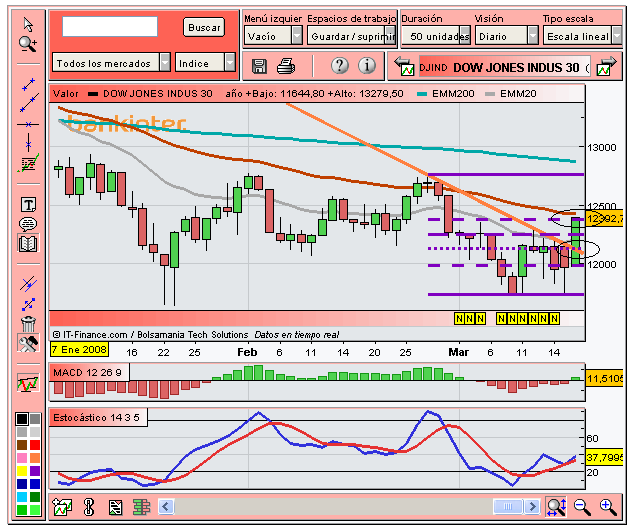Click the 'Estocástico 14 3 5' indicator label
Viewport: 632px width, 531px height.
coord(96,417)
